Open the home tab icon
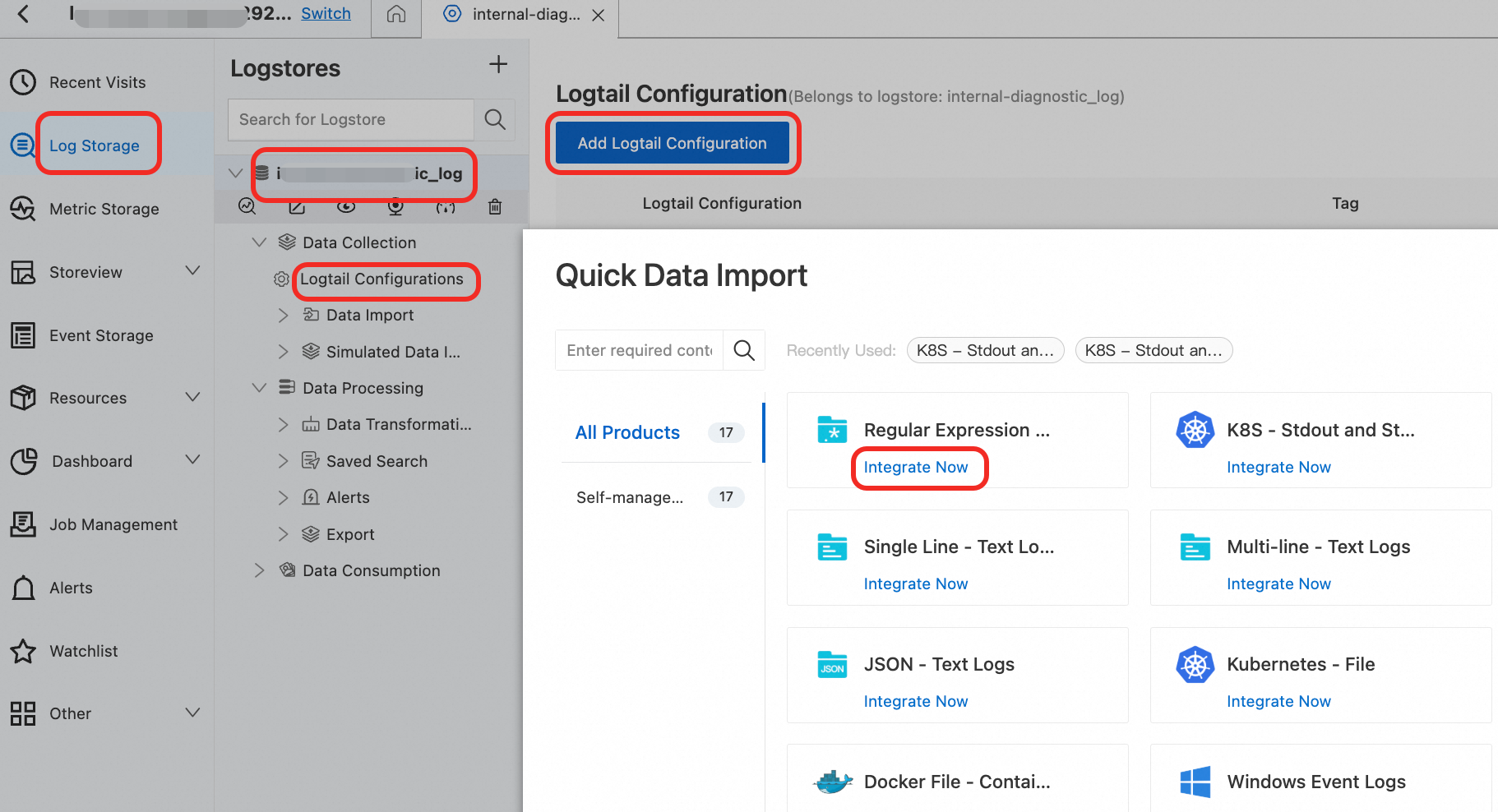 (396, 14)
